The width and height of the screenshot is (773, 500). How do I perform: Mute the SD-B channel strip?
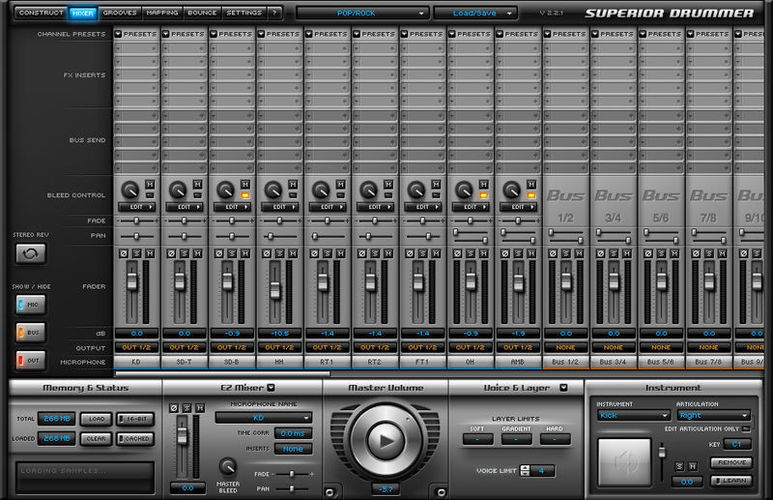(245, 253)
